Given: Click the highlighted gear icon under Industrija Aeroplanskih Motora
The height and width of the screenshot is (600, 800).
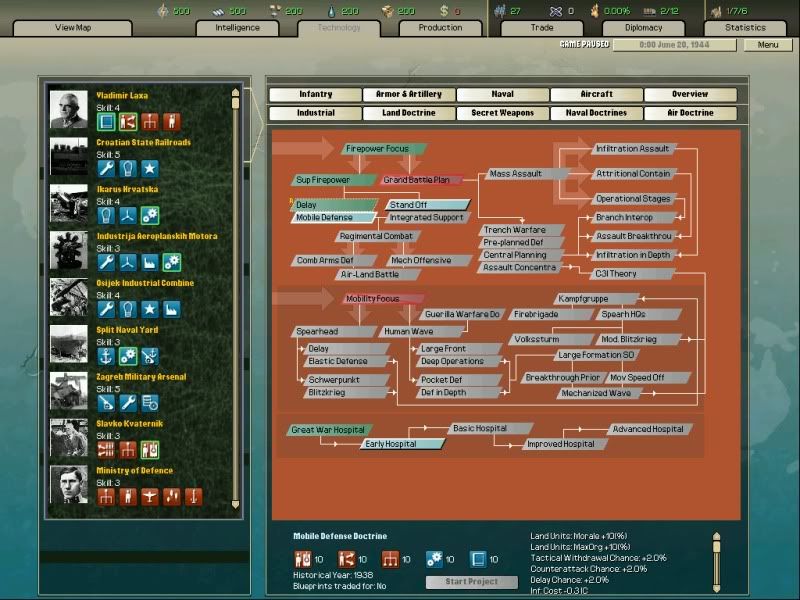Looking at the screenshot, I should coord(171,262).
